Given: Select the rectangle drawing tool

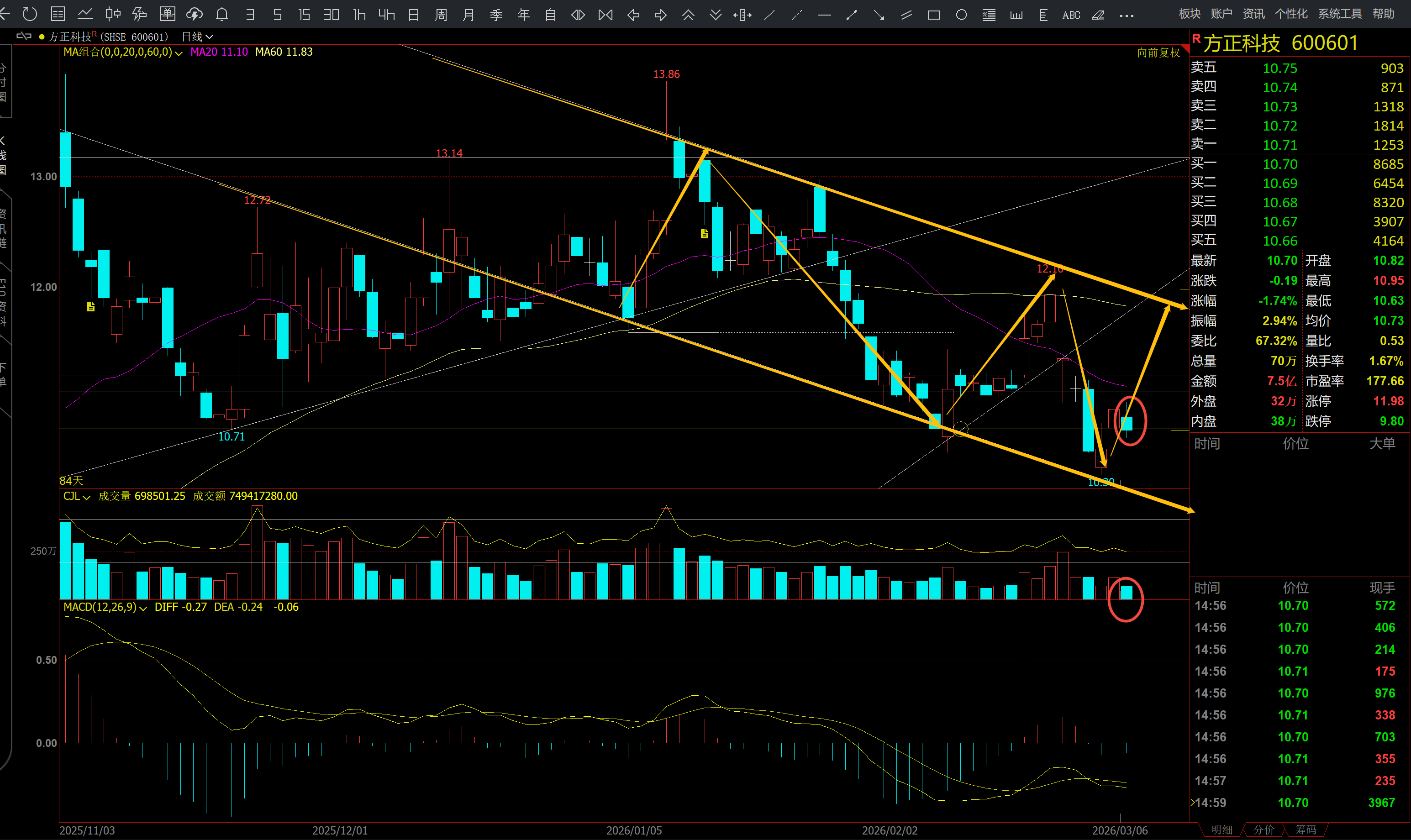Looking at the screenshot, I should (934, 15).
